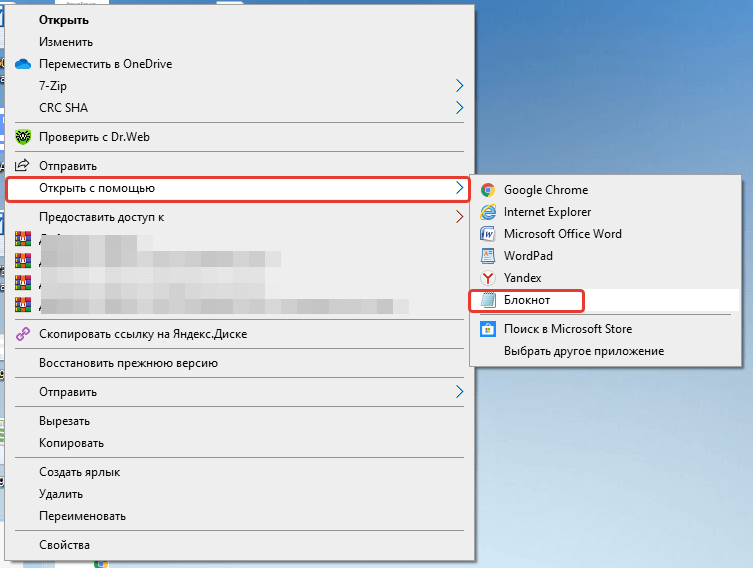
Task: Expand the lower Отправить submenu arrow
Action: click(460, 392)
